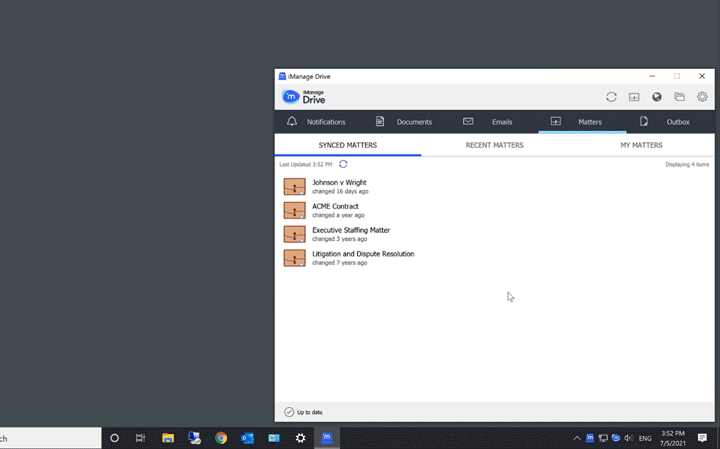Open the folders icon in header
720x449 pixels.
point(680,97)
